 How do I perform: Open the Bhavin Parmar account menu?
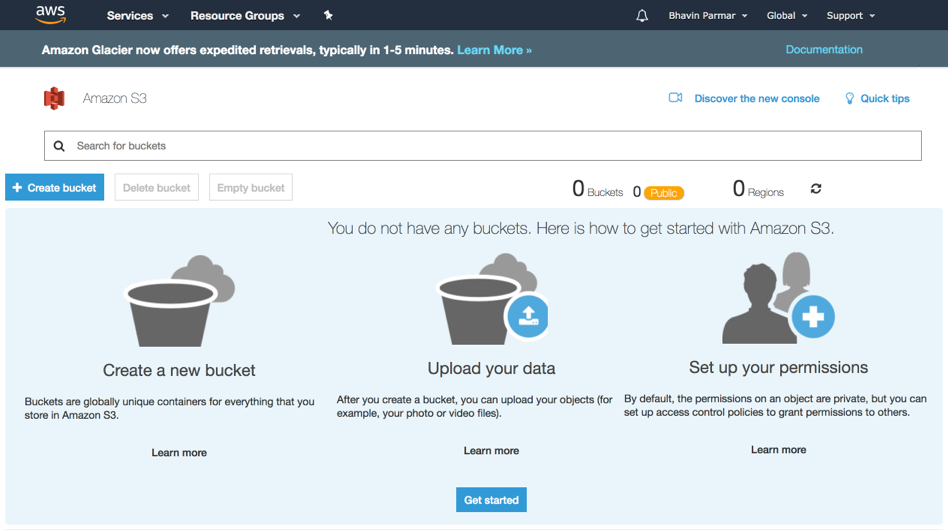coord(707,16)
